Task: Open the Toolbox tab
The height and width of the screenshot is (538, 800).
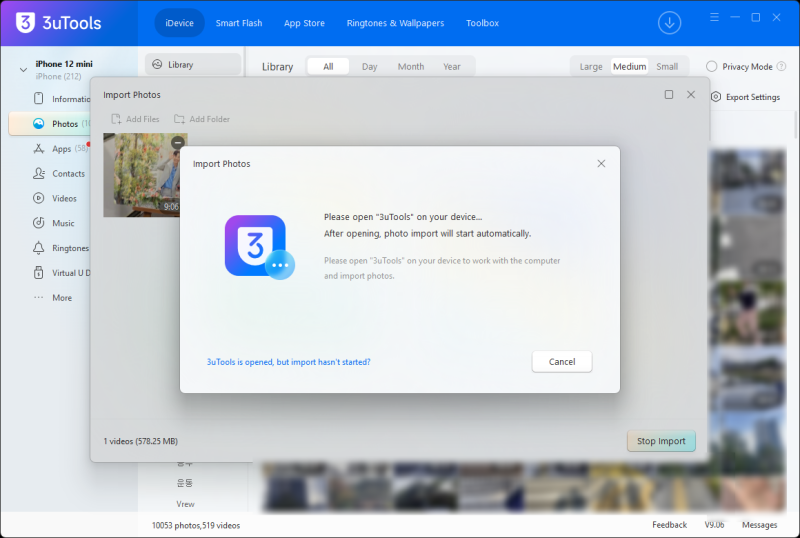Action: pos(482,23)
